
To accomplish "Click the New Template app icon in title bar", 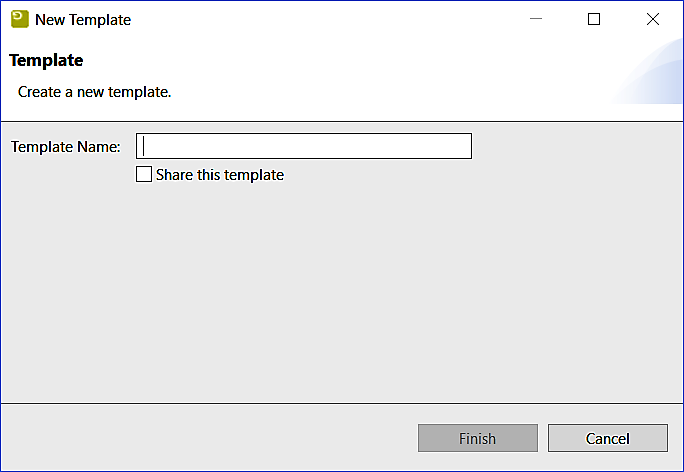I will [19, 19].
